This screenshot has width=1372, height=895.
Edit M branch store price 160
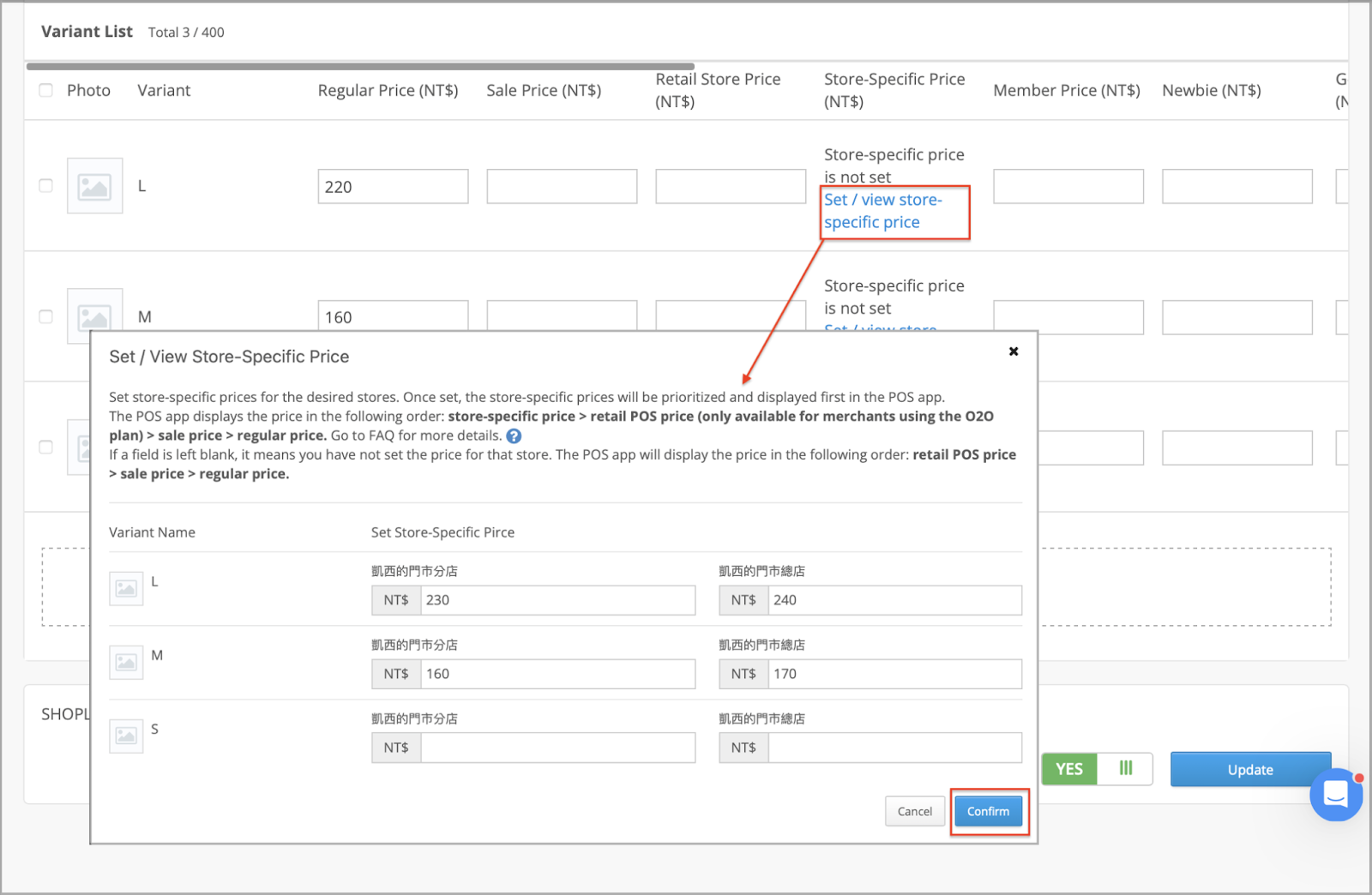pos(557,674)
